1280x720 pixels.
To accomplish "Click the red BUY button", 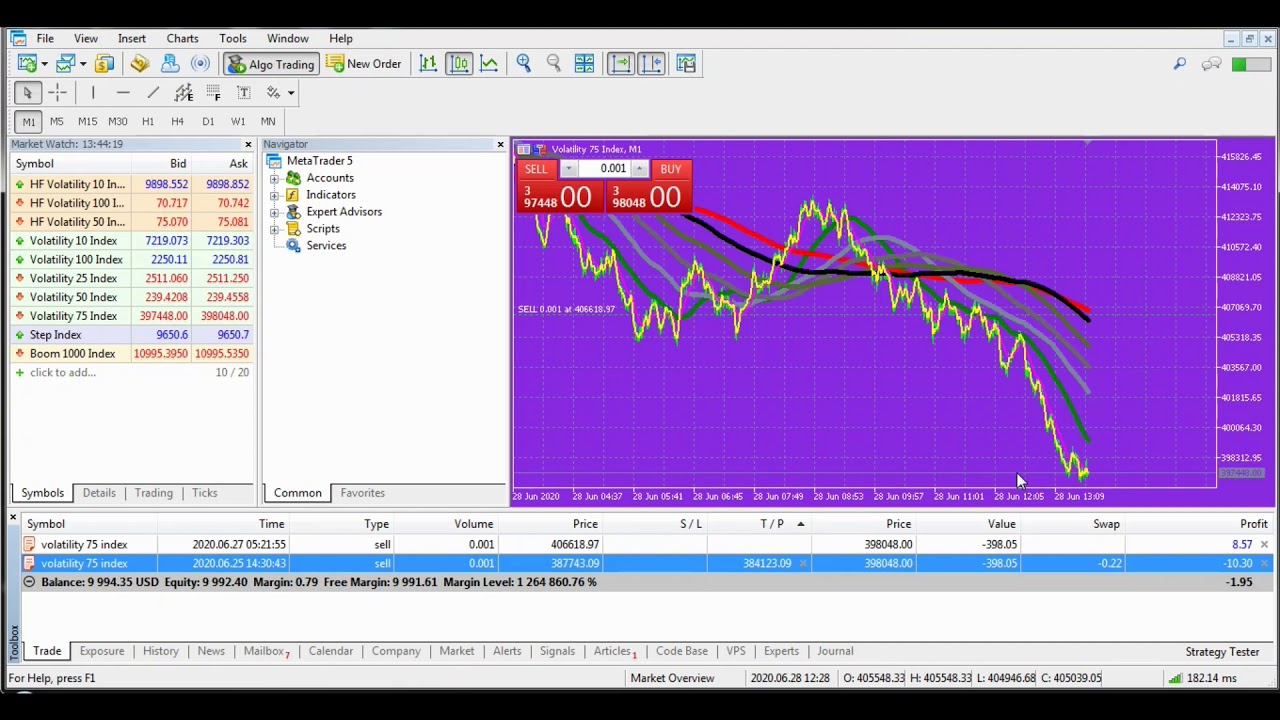I will click(670, 169).
